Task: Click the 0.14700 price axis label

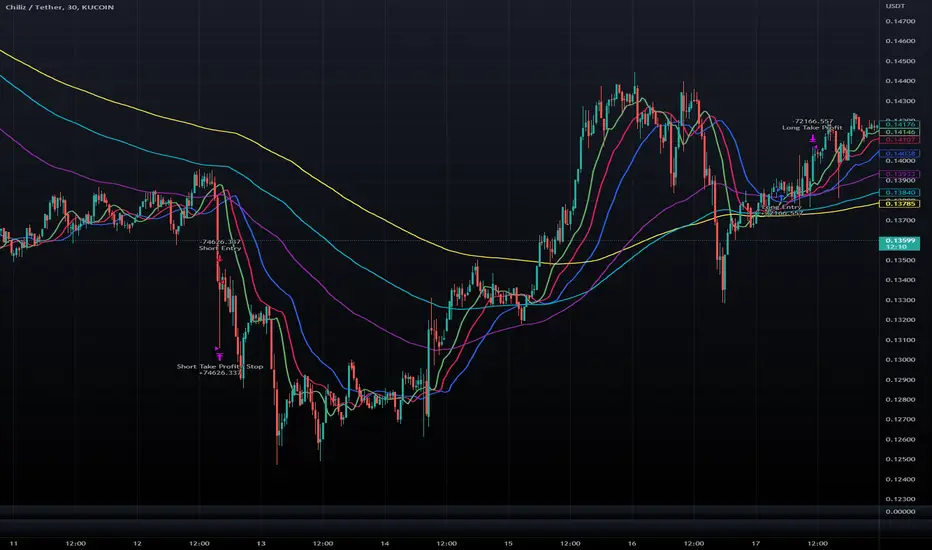Action: (x=900, y=21)
